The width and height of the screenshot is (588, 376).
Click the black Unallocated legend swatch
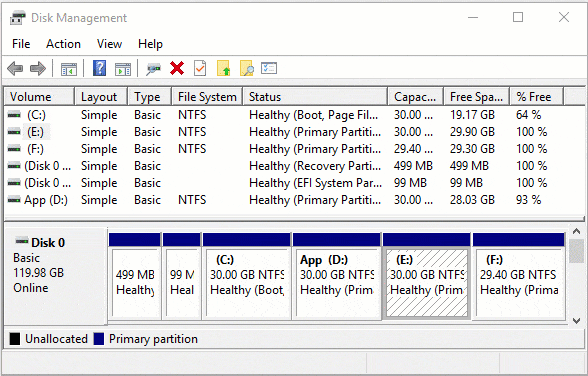pyautogui.click(x=15, y=339)
